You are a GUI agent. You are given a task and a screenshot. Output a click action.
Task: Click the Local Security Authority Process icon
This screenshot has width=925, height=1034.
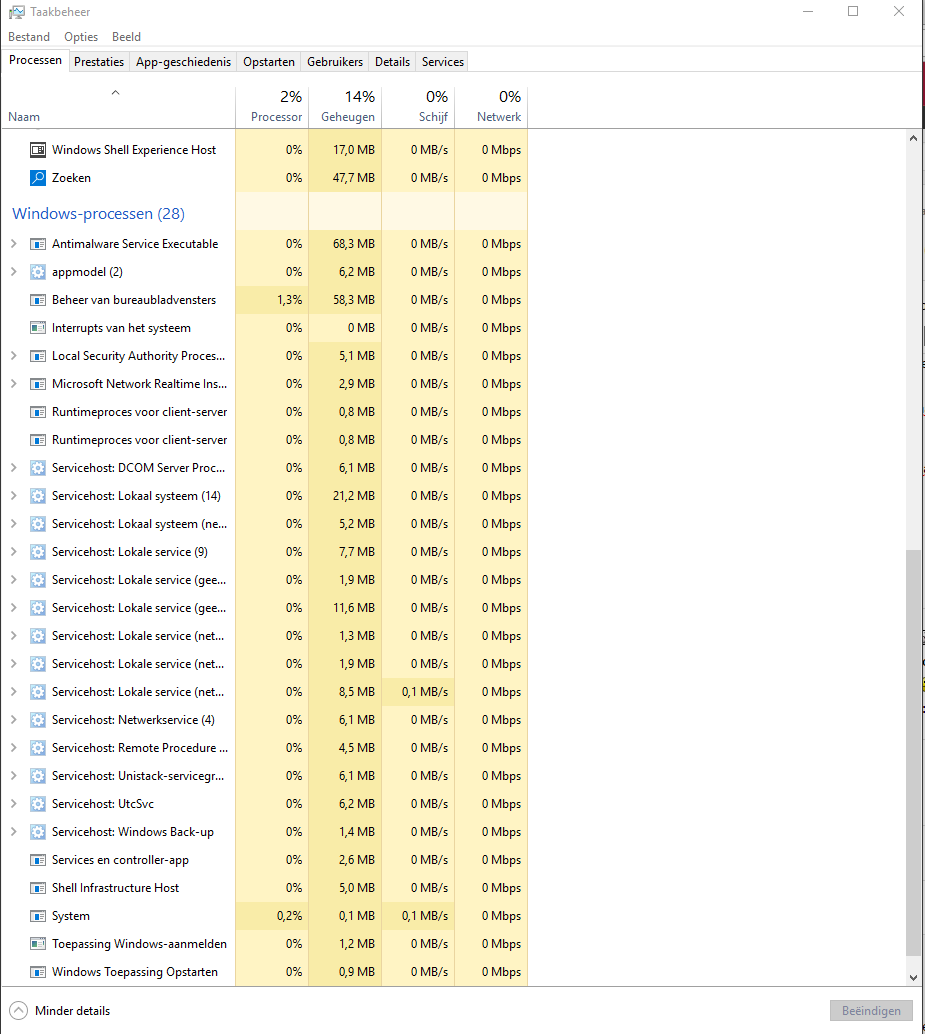38,356
